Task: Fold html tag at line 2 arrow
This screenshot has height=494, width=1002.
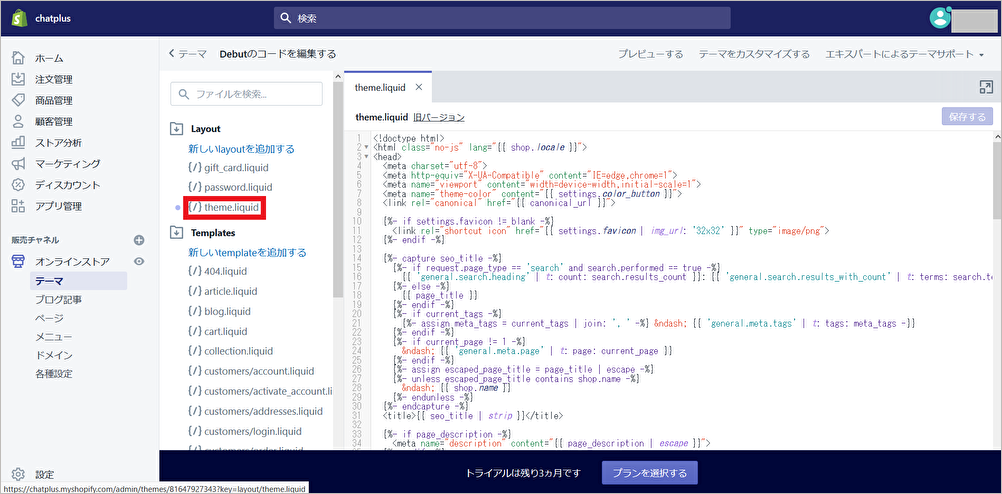Action: pos(366,147)
